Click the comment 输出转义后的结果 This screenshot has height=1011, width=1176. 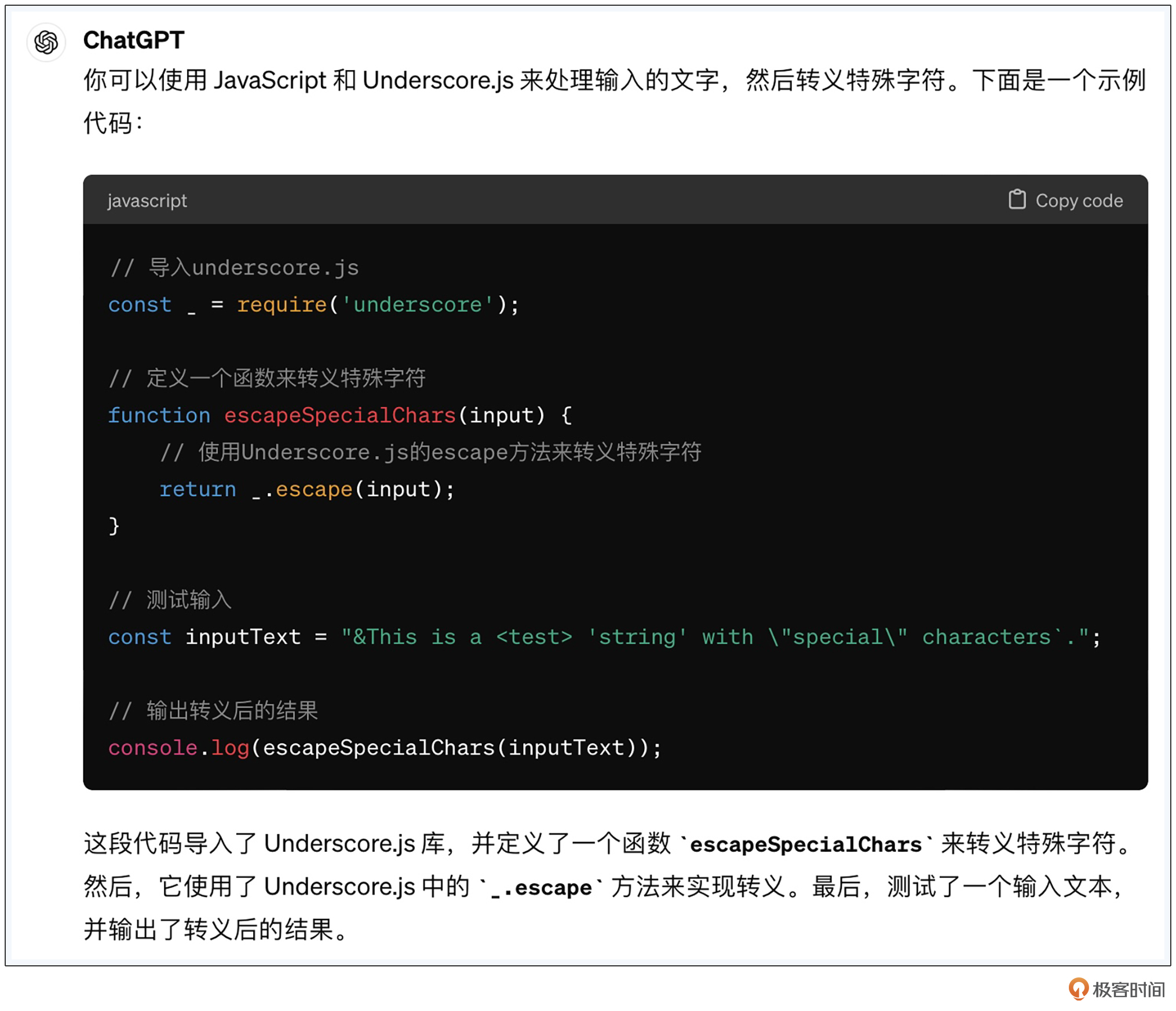pyautogui.click(x=214, y=710)
